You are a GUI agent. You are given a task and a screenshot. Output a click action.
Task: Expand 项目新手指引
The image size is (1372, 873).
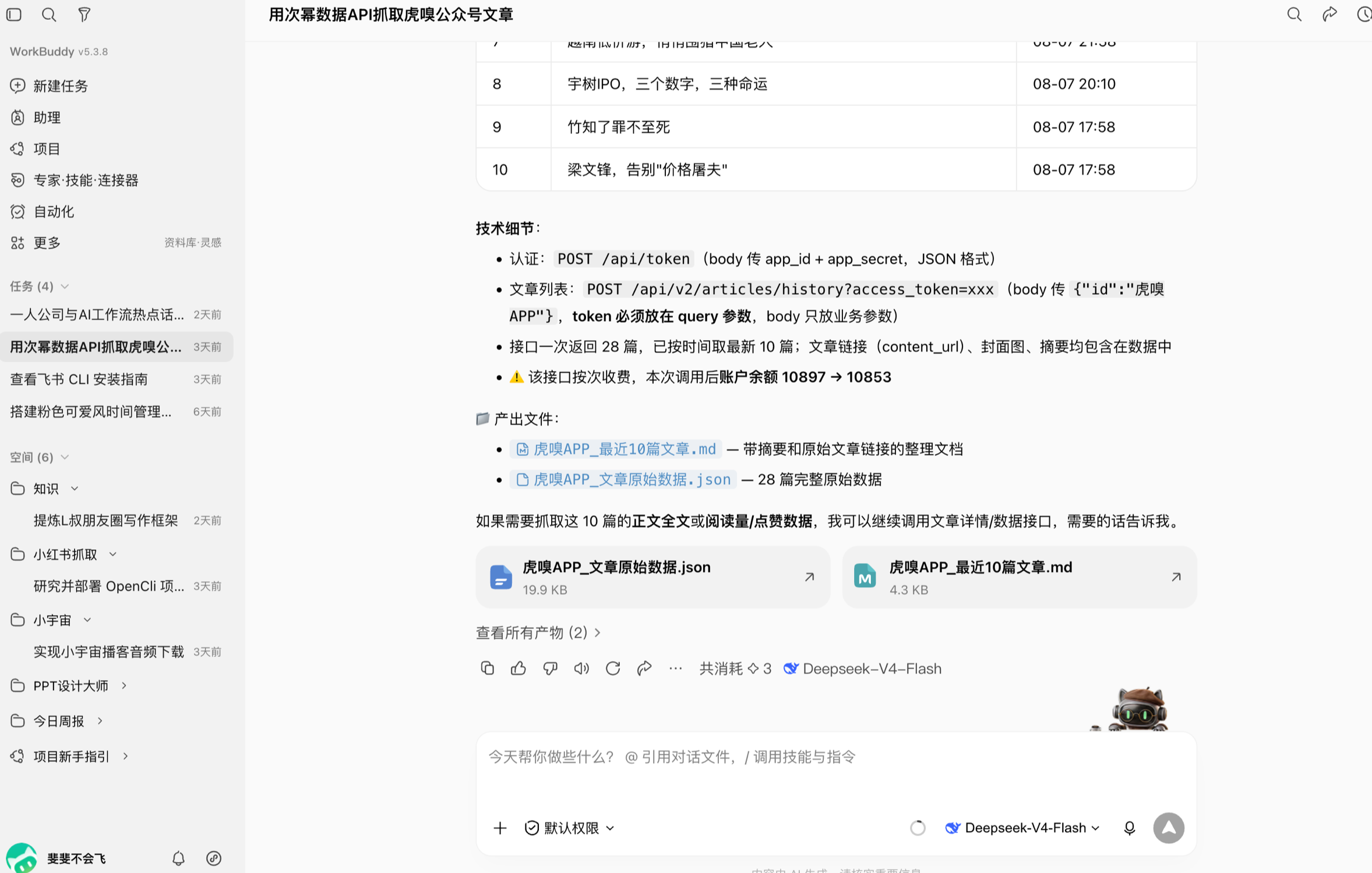[125, 757]
